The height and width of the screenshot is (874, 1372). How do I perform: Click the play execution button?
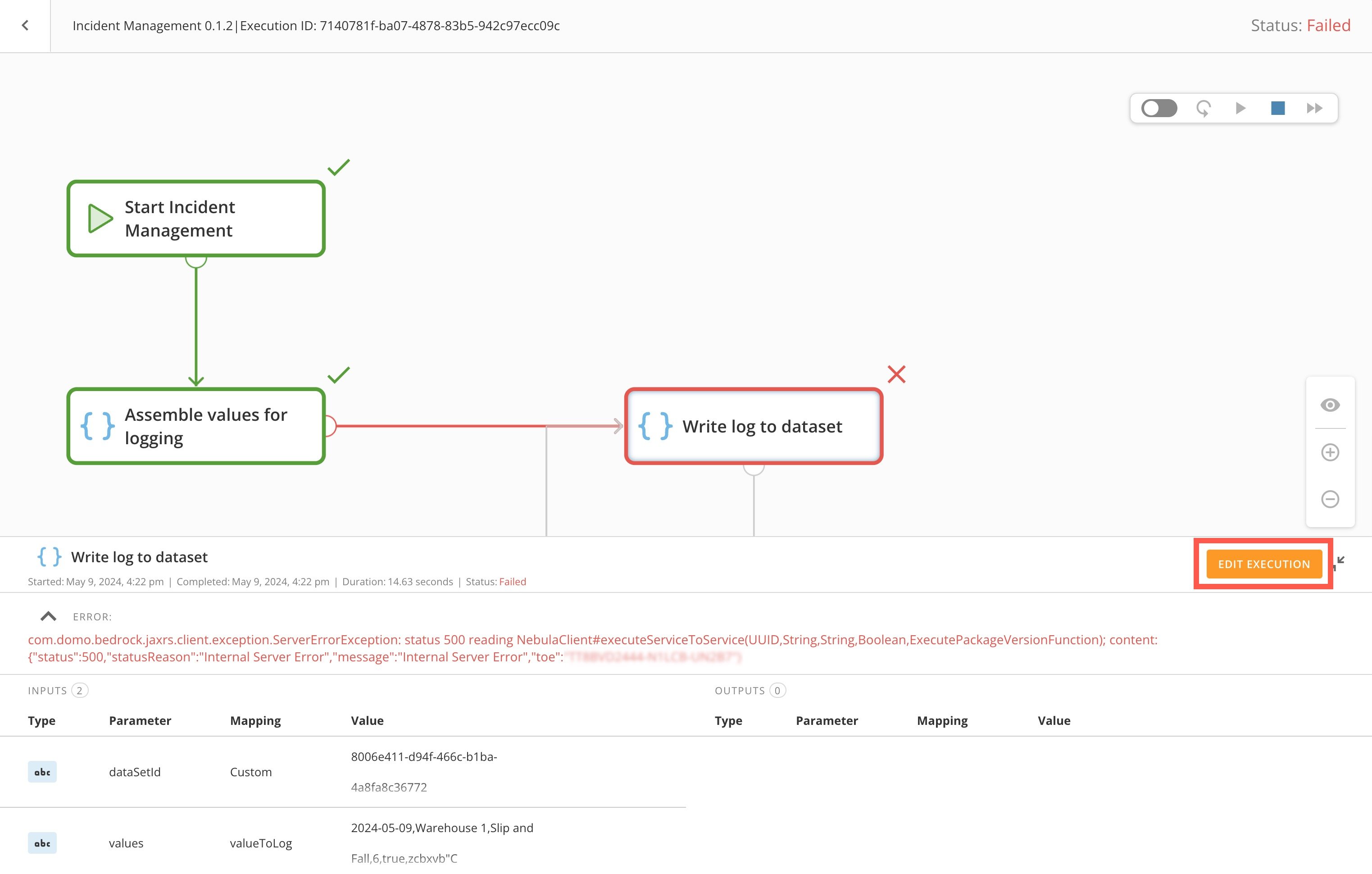1240,108
